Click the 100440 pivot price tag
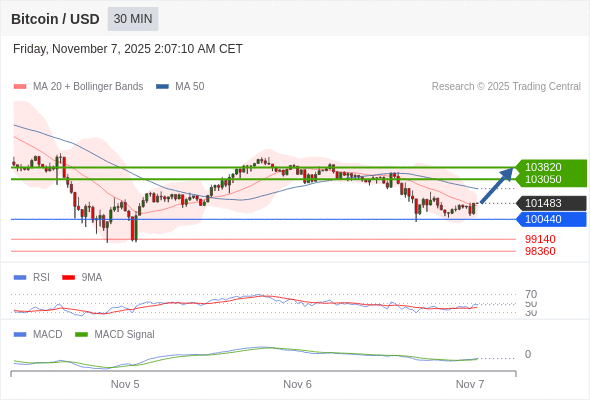This screenshot has width=590, height=400. tap(551, 219)
